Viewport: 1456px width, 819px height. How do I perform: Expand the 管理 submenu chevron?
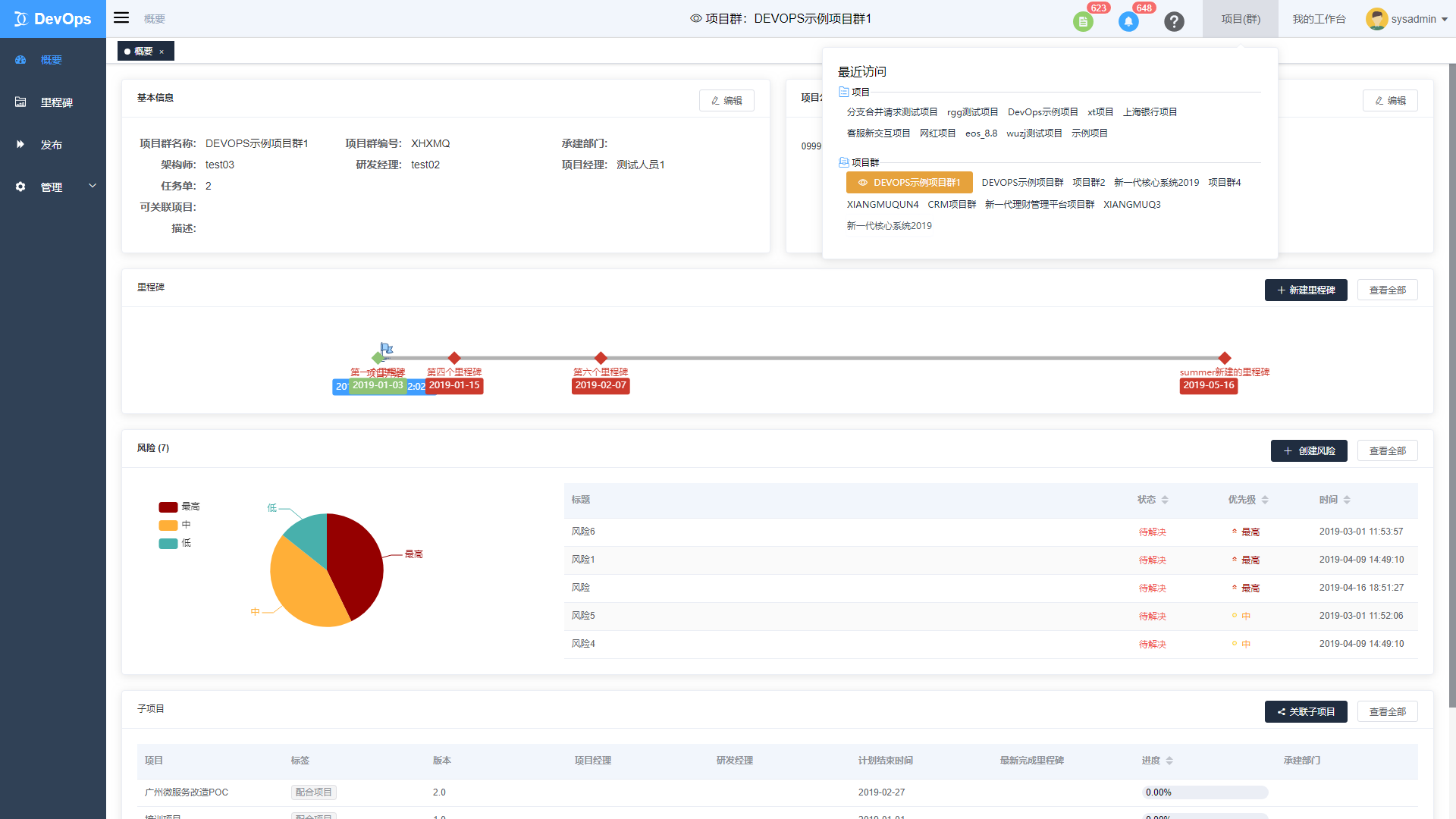point(93,186)
